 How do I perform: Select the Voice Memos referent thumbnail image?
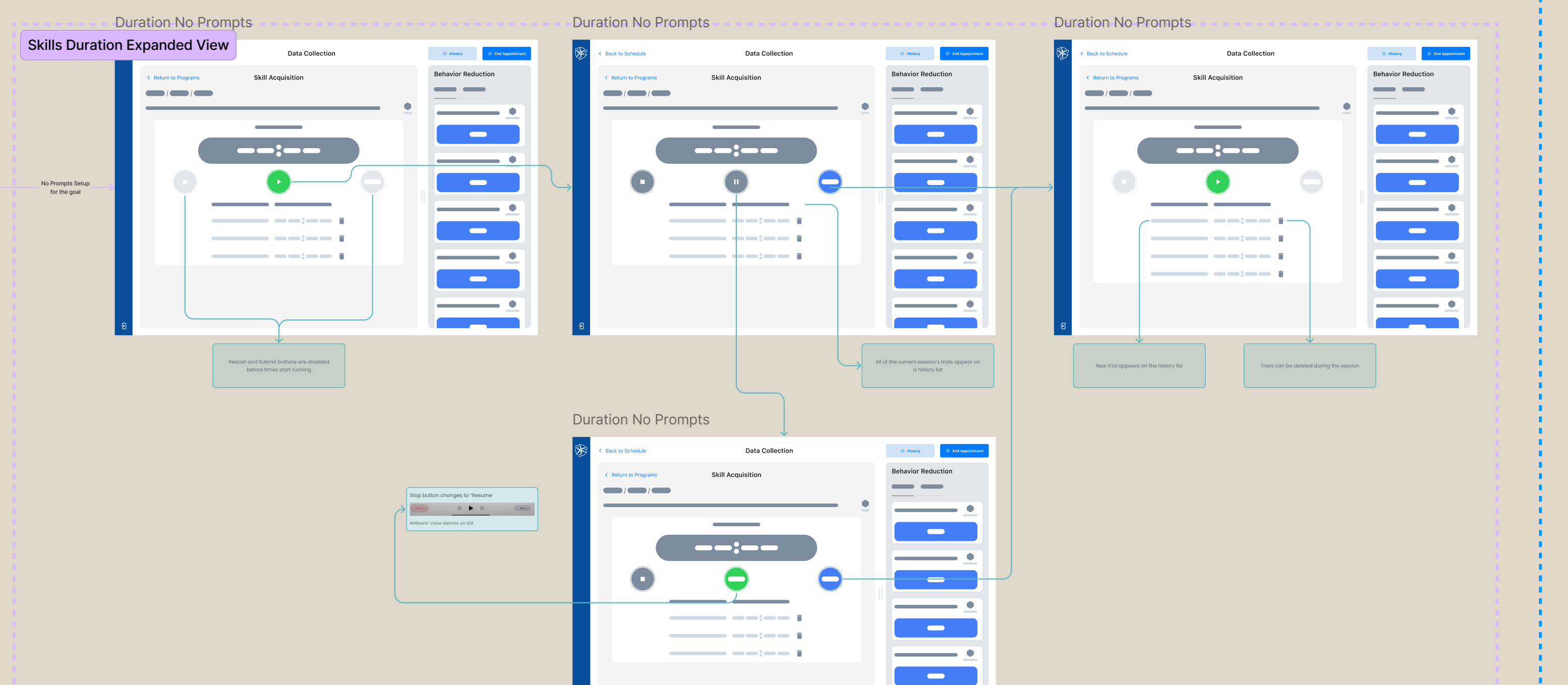click(x=472, y=509)
